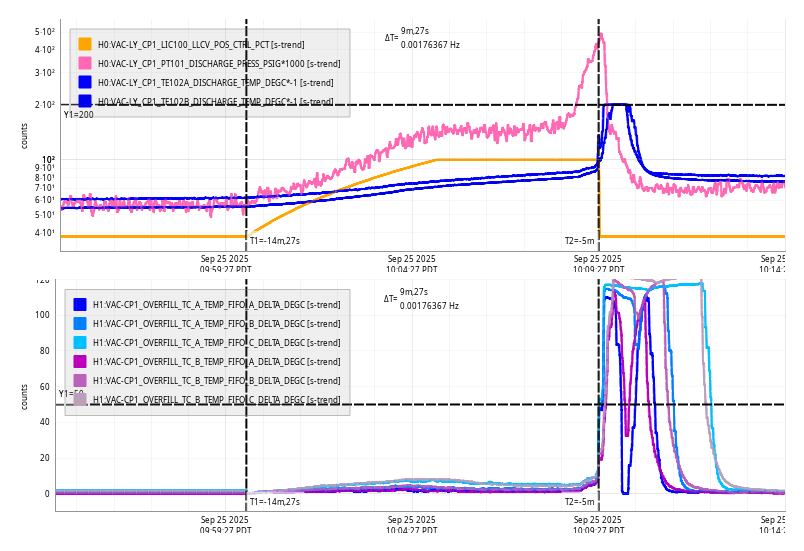Click pink swatch for PT101_DISCHARGE_PRESS_PSIG

point(85,63)
